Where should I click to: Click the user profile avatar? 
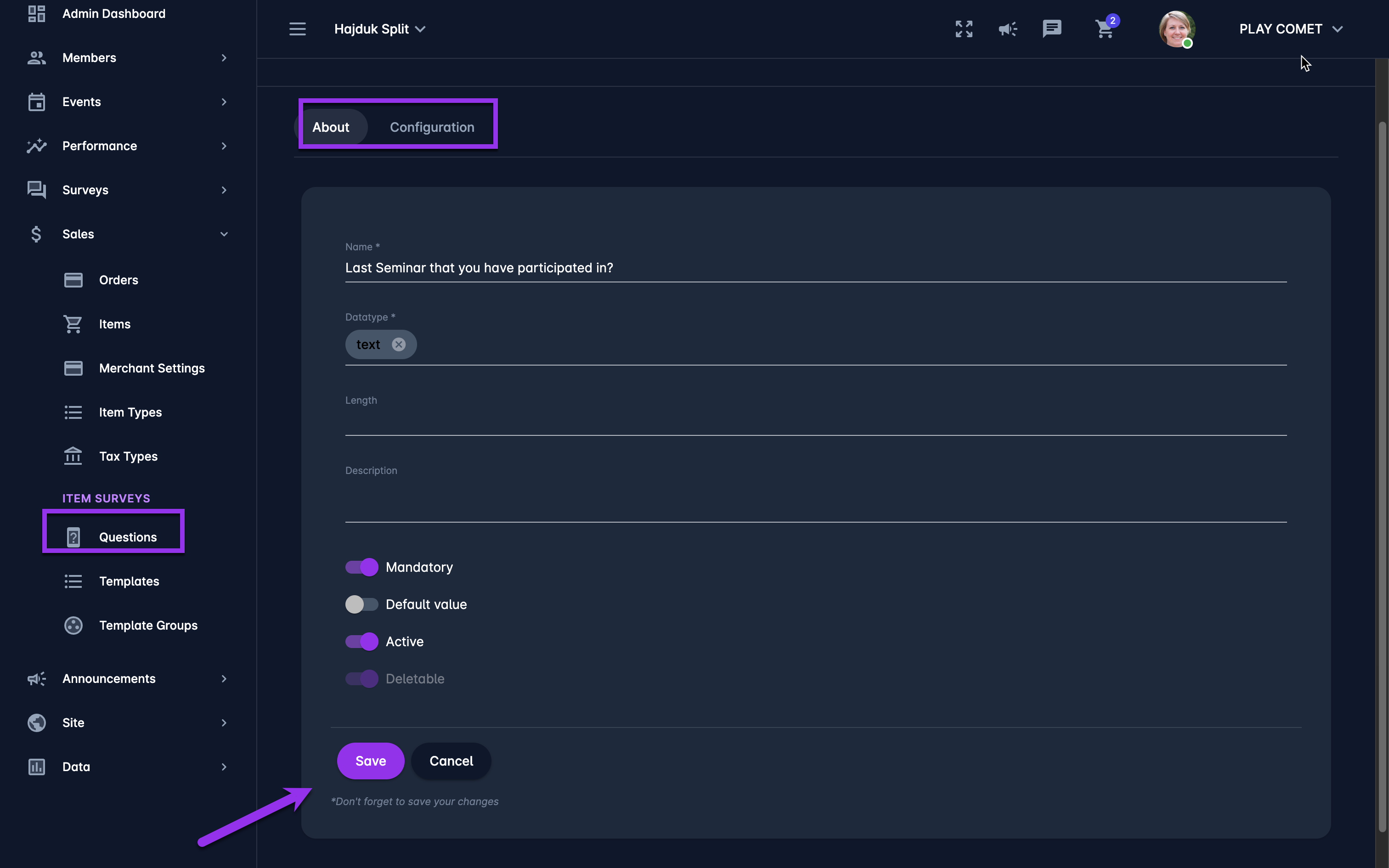pos(1176,28)
